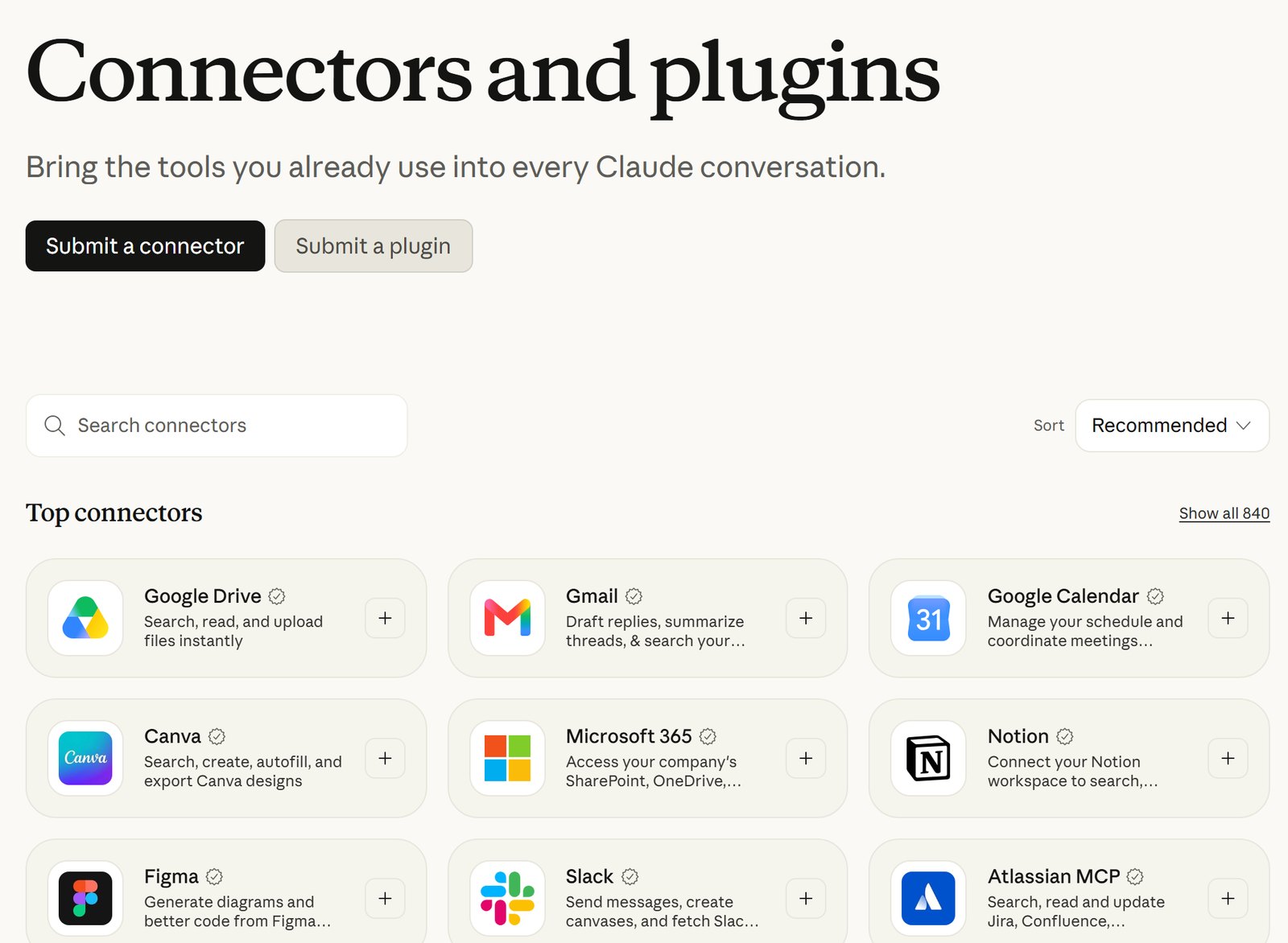This screenshot has height=943, width=1288.
Task: Click text 'Generate diagrams and better code from Figma'
Action: coord(237,912)
